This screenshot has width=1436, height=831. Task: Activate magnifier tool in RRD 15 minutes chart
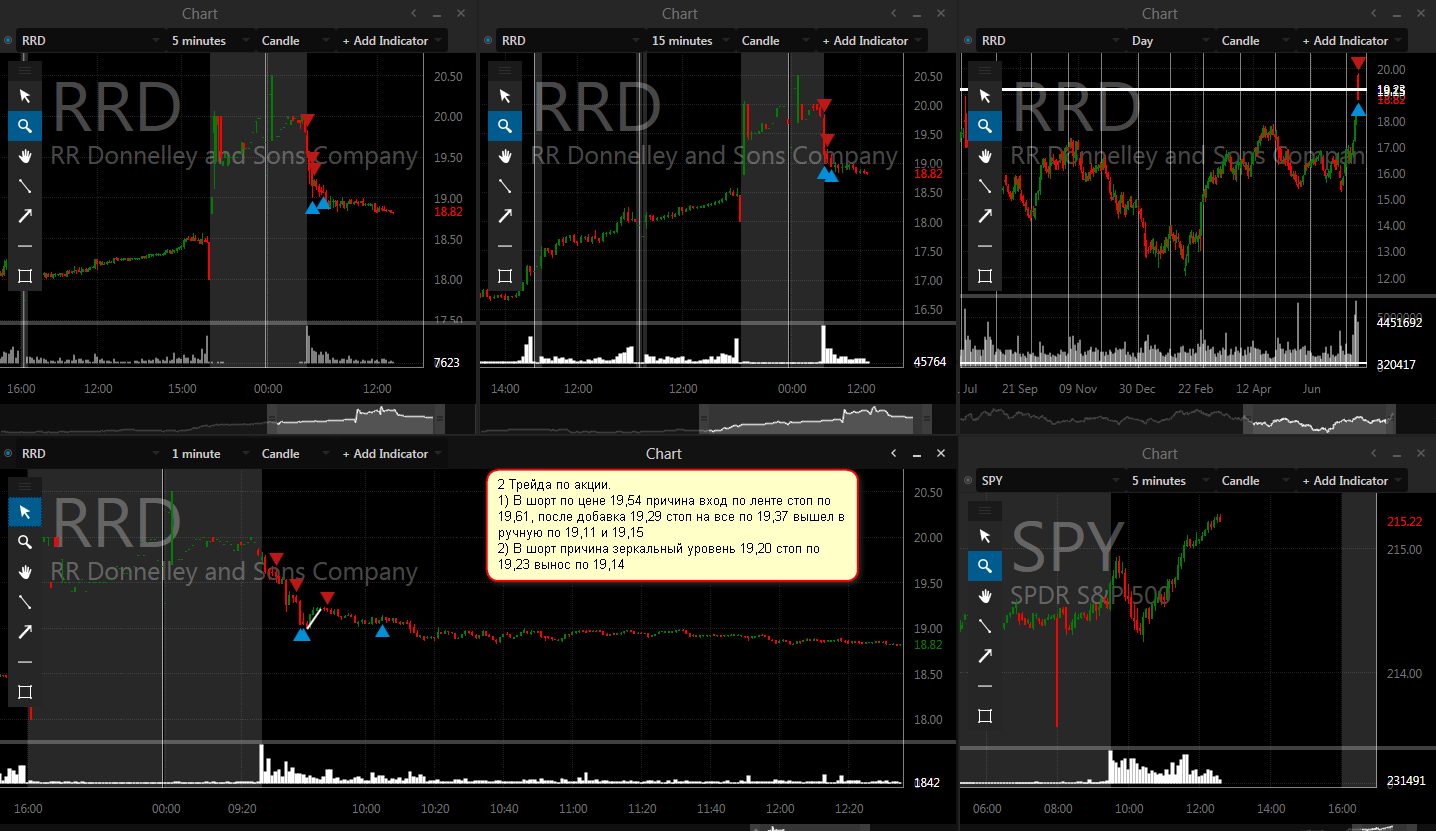(x=505, y=126)
